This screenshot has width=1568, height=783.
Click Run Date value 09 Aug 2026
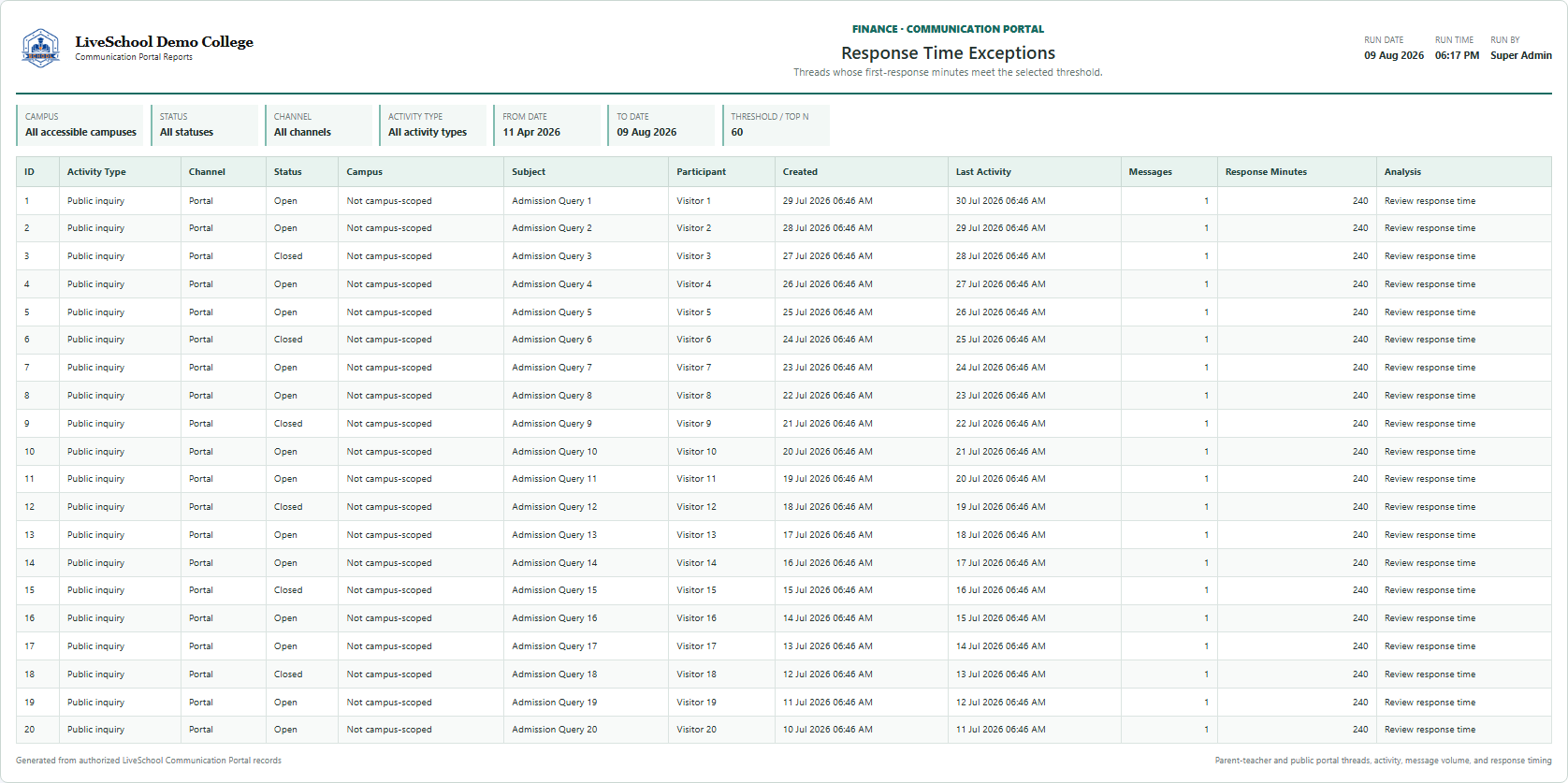click(1394, 55)
